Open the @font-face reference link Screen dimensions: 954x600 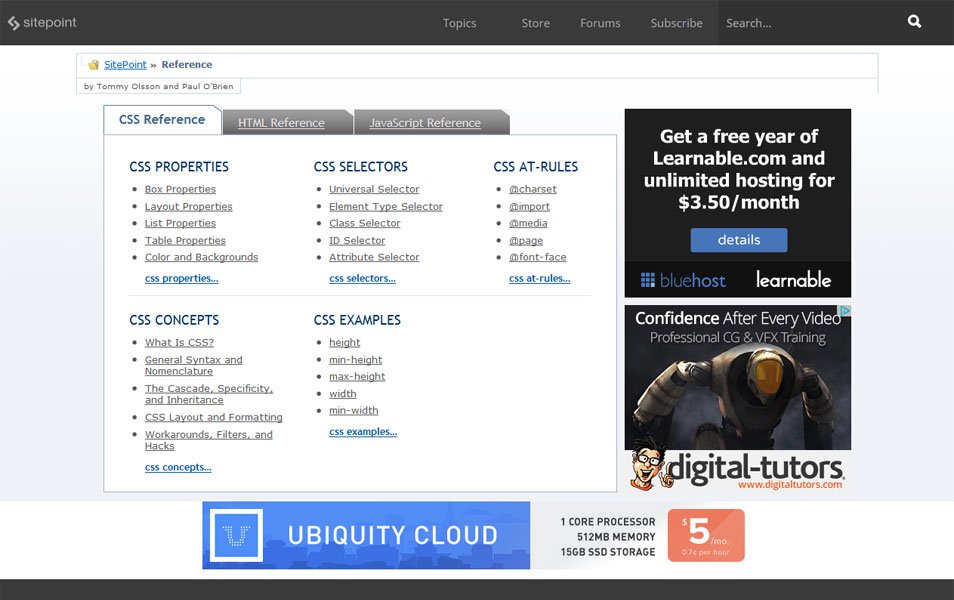538,257
